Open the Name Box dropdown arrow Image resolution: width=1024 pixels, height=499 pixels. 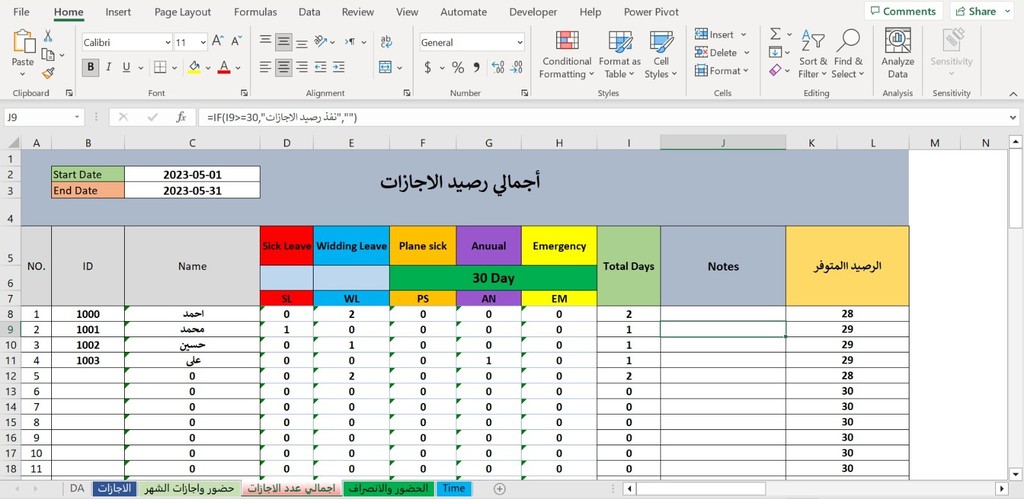tap(78, 117)
